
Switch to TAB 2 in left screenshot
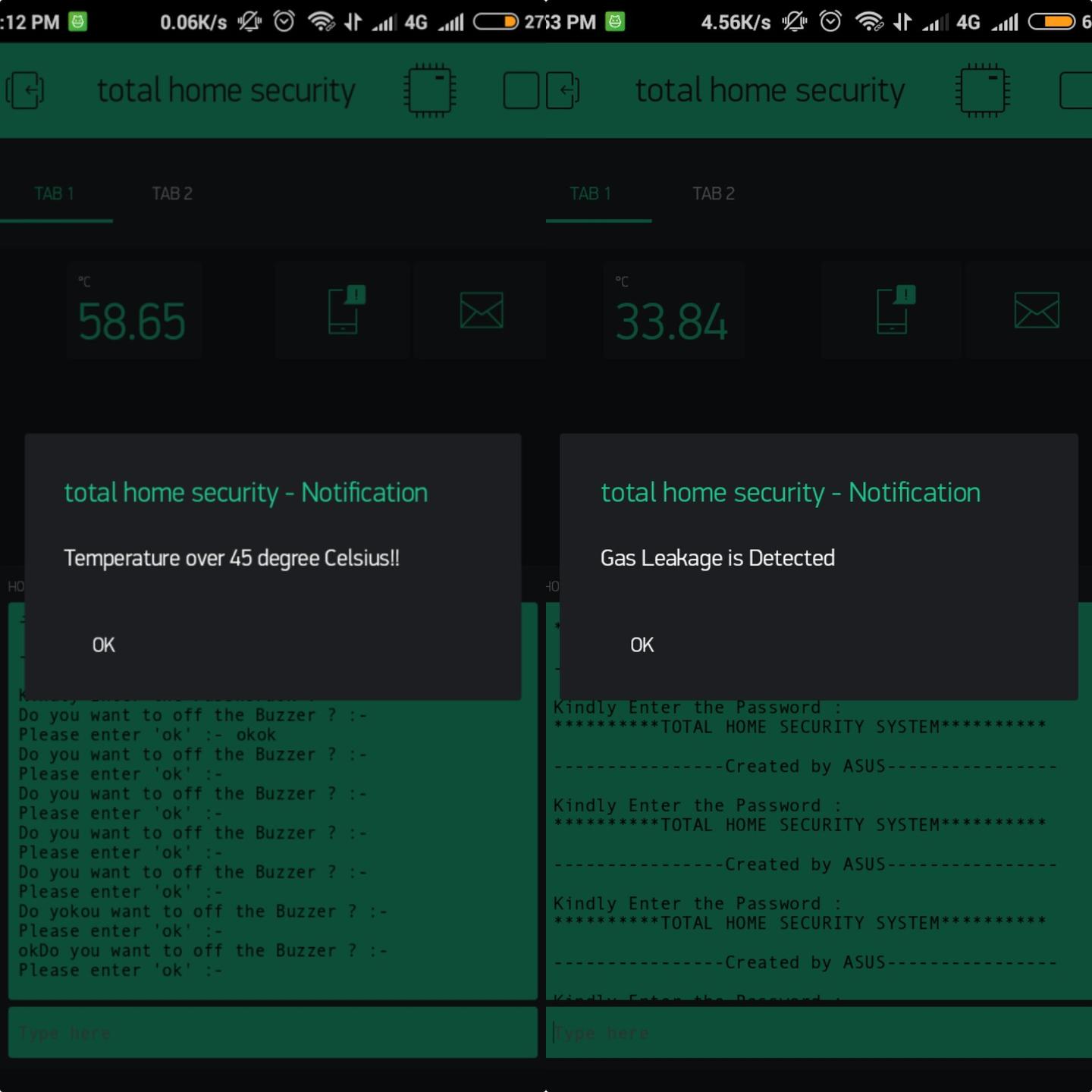[172, 194]
